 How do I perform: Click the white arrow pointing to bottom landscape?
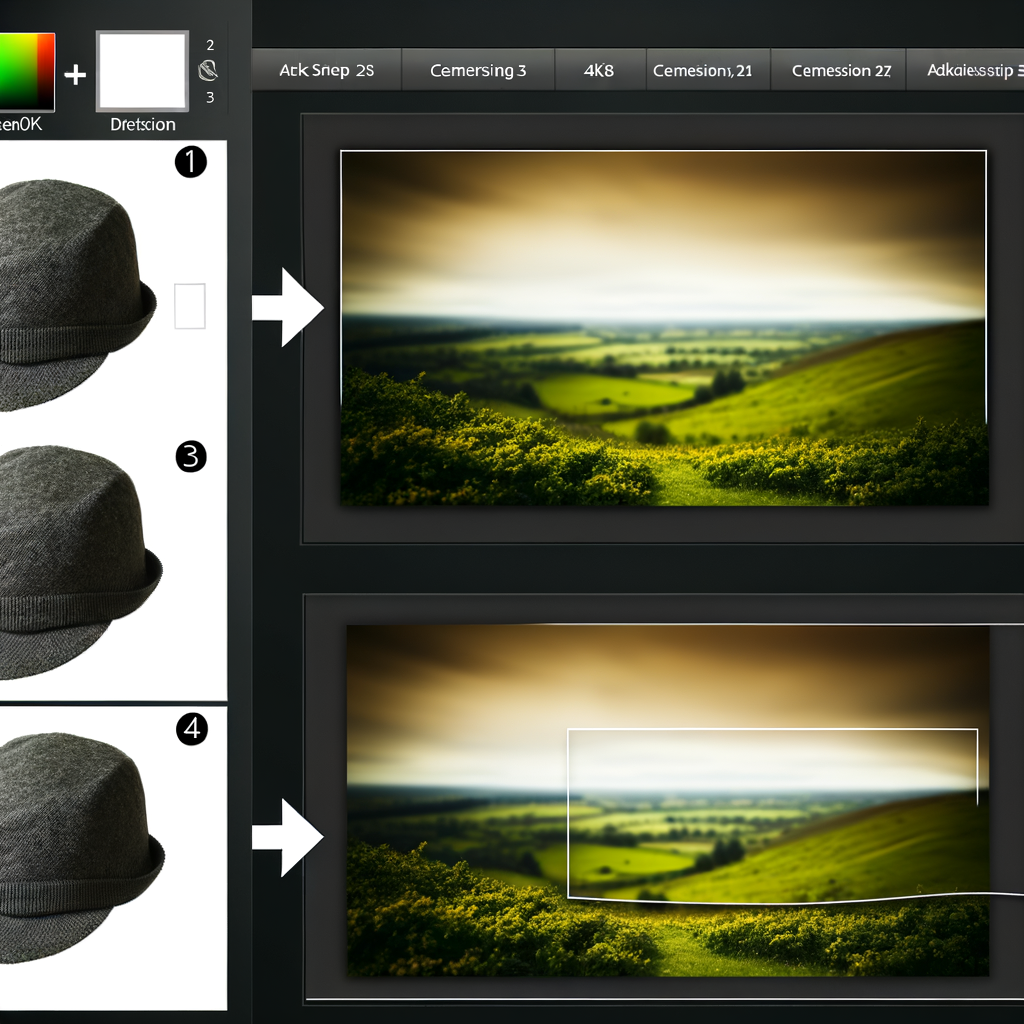click(x=288, y=837)
